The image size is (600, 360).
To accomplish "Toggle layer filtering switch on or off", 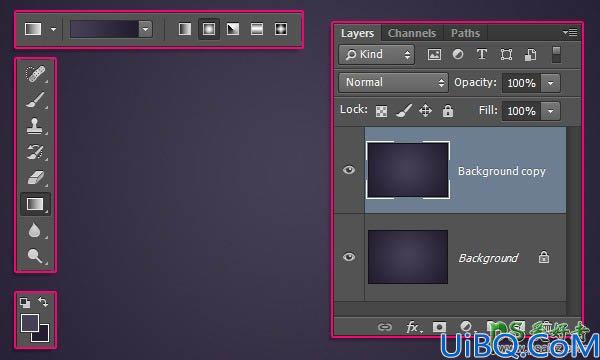I will click(x=556, y=55).
